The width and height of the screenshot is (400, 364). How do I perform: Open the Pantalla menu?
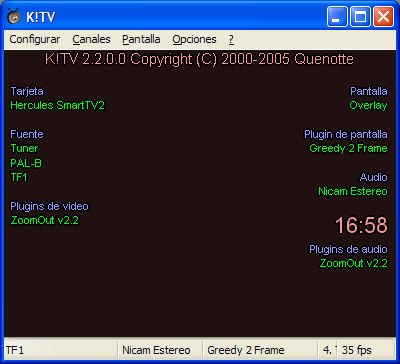click(141, 39)
